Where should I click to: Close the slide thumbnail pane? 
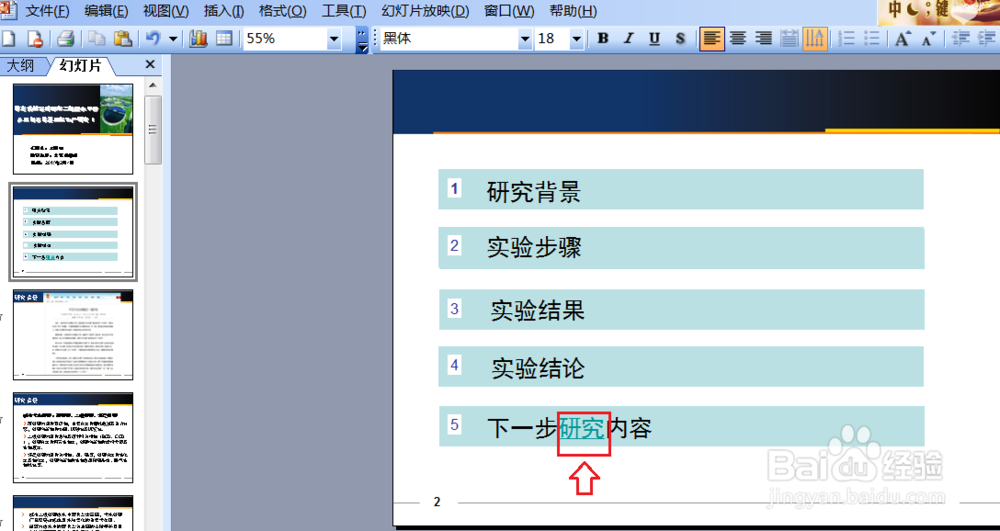tap(150, 64)
